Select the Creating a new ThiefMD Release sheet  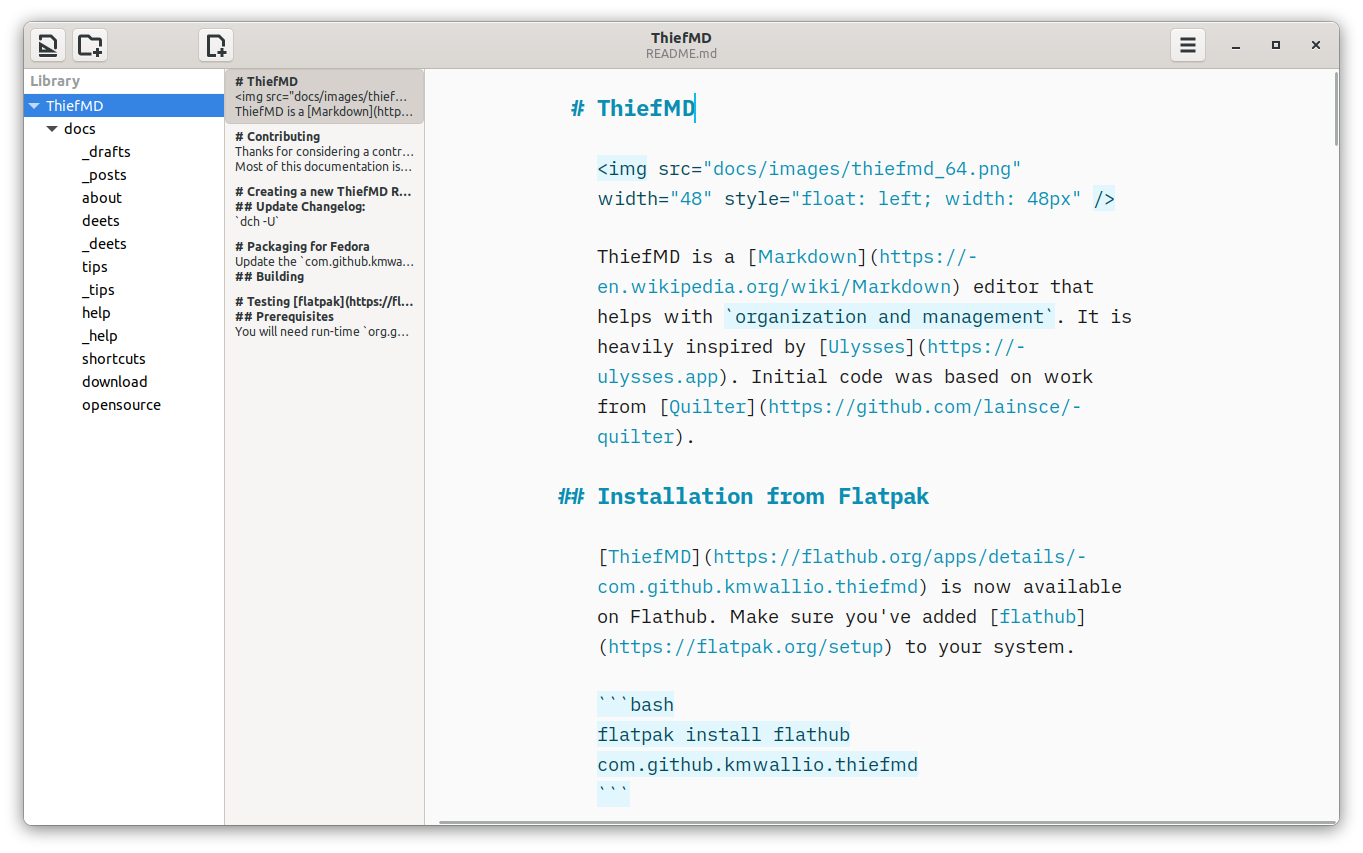tap(324, 206)
